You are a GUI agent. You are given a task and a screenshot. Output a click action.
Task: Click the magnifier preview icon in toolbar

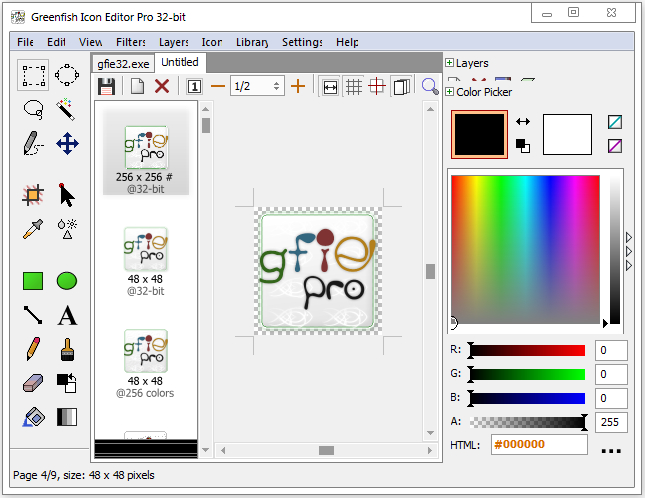(x=430, y=87)
